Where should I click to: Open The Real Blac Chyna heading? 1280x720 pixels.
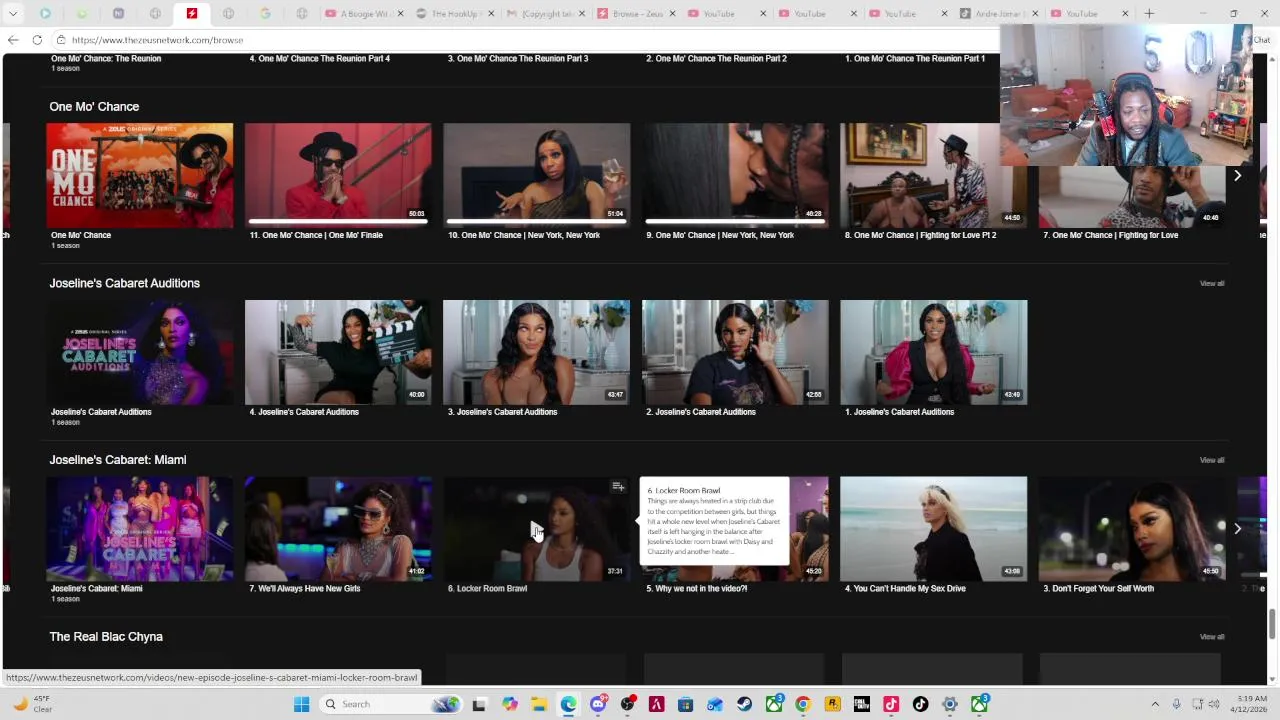coord(106,637)
